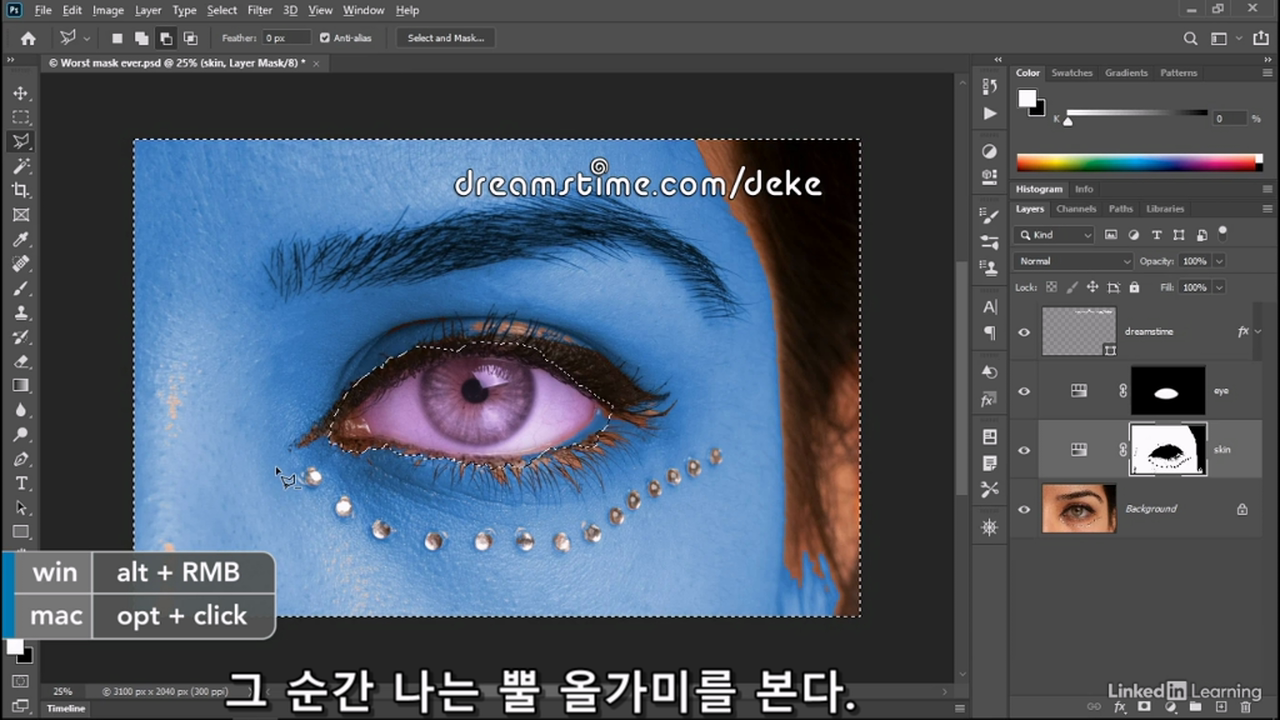Open the Kind filter dropdown
1280x720 pixels.
(x=1055, y=235)
